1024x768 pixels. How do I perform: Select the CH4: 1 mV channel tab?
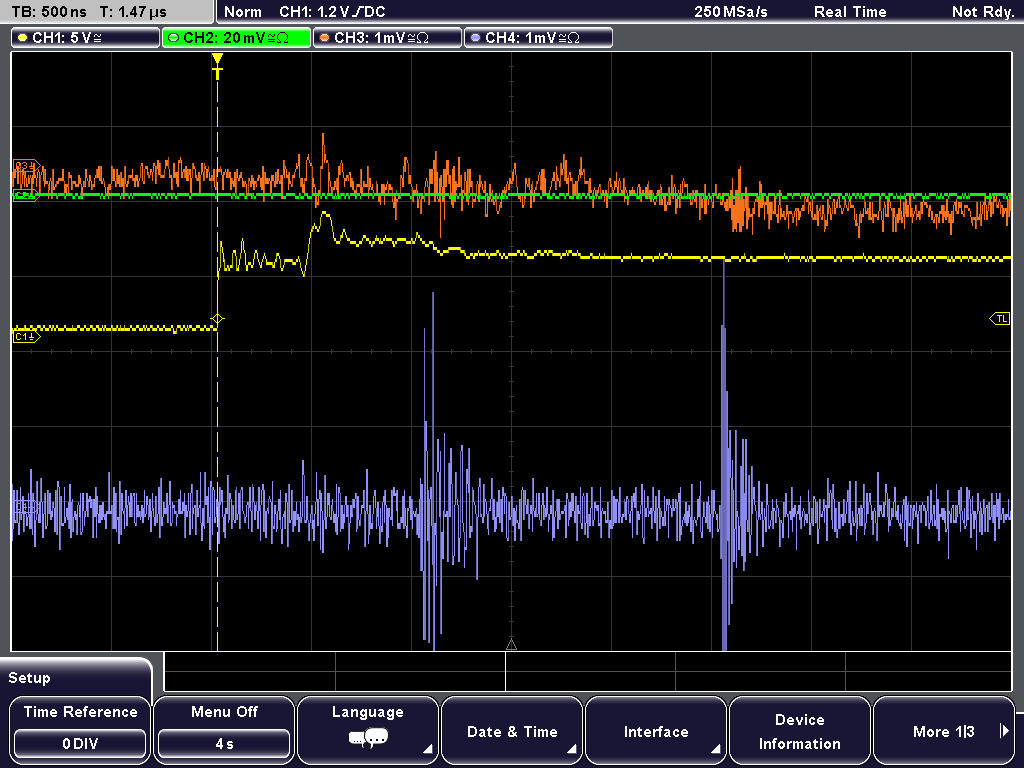point(538,38)
